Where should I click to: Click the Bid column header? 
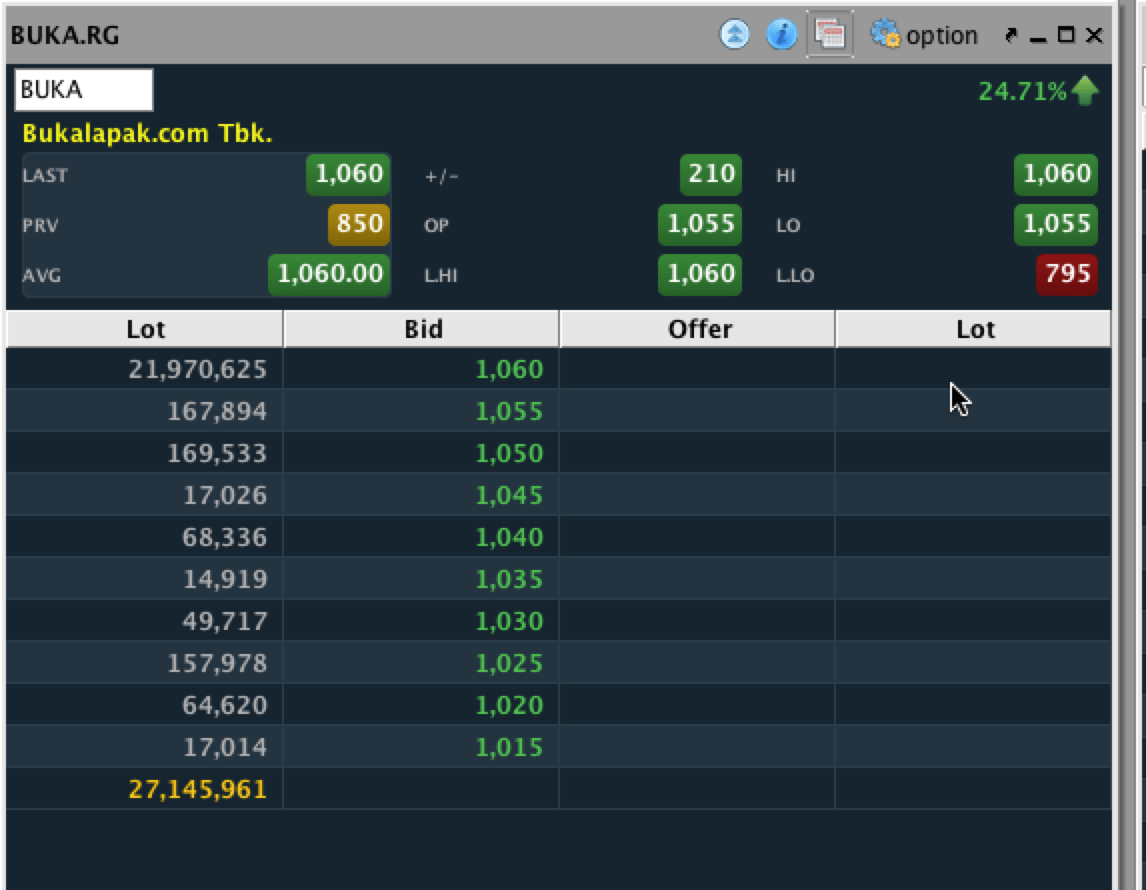[422, 329]
